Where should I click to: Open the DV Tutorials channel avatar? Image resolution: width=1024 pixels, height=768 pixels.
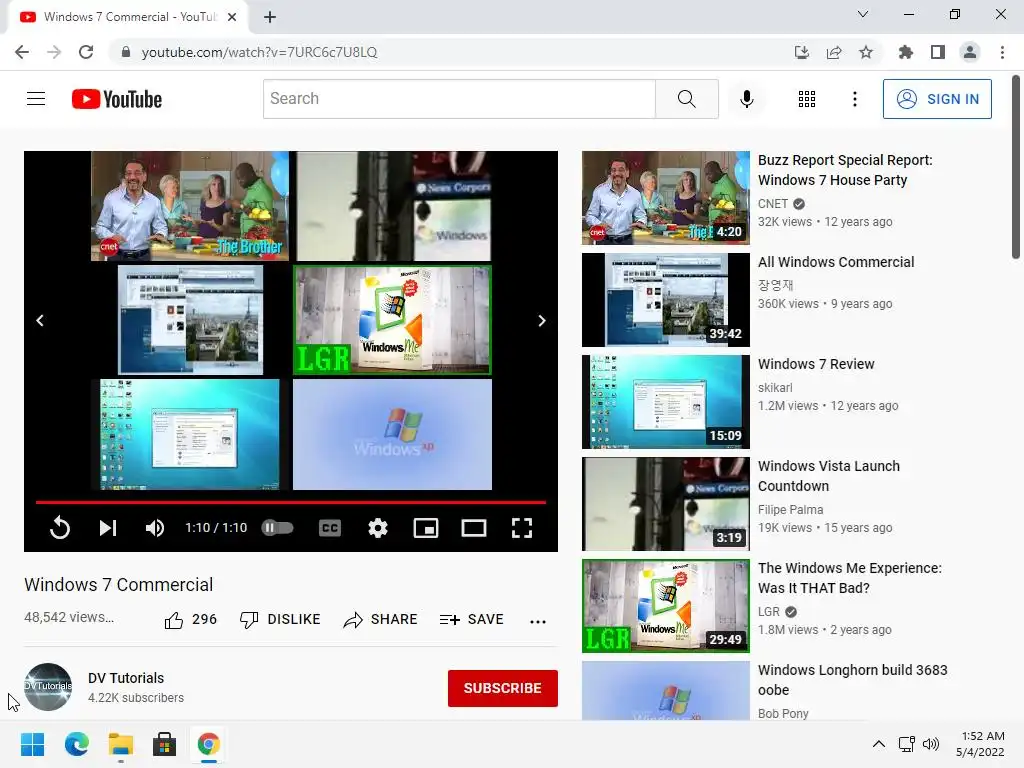point(48,686)
